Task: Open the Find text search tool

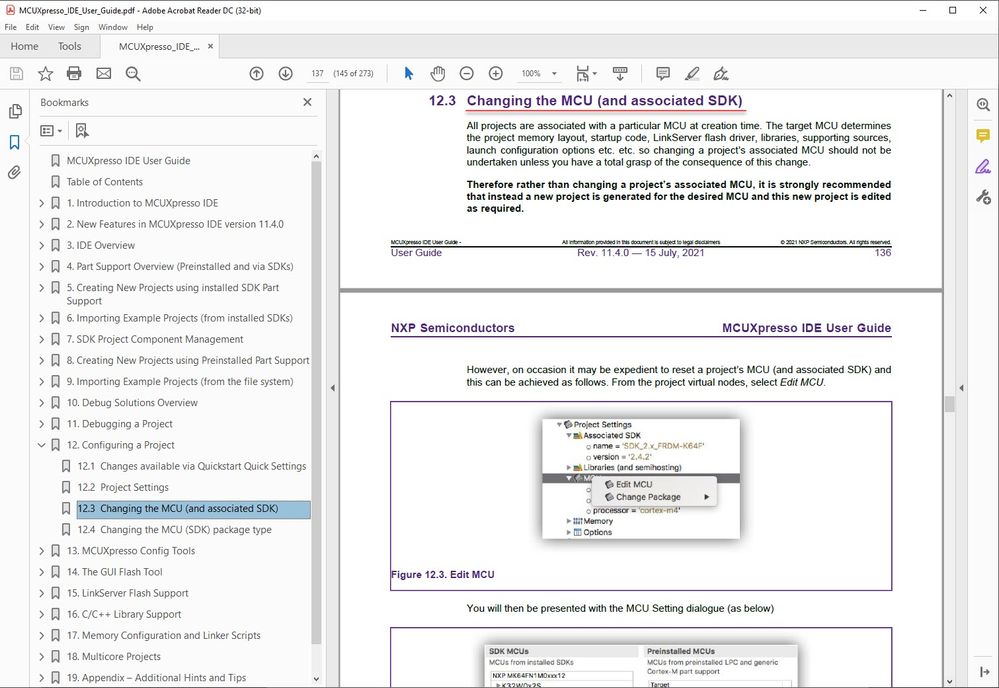Action: tap(133, 73)
